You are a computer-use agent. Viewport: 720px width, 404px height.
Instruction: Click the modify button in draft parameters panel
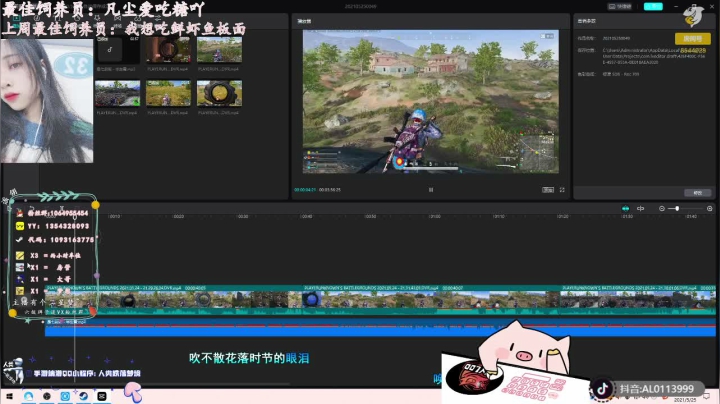click(698, 193)
